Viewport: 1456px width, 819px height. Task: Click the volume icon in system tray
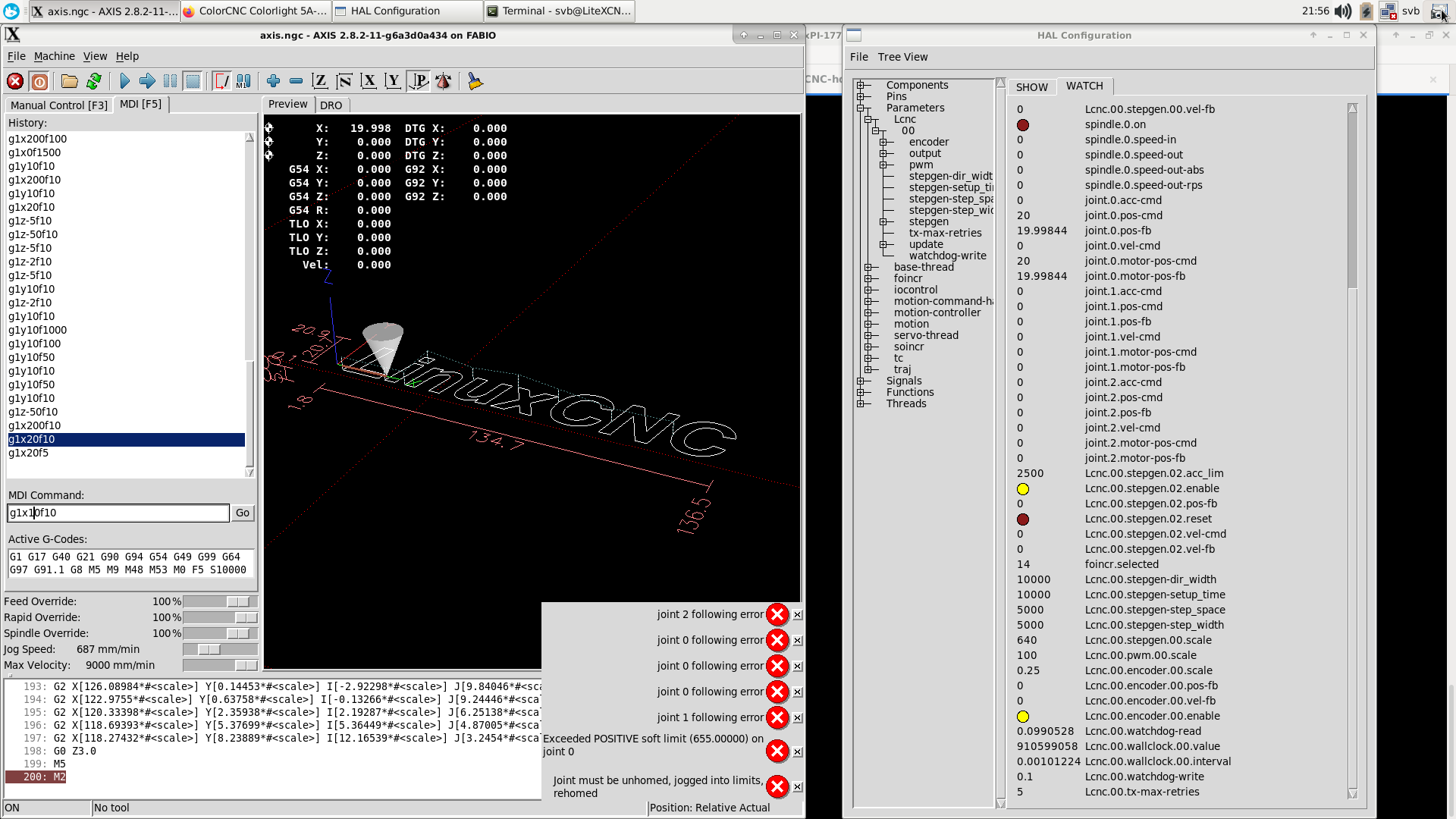[1343, 11]
